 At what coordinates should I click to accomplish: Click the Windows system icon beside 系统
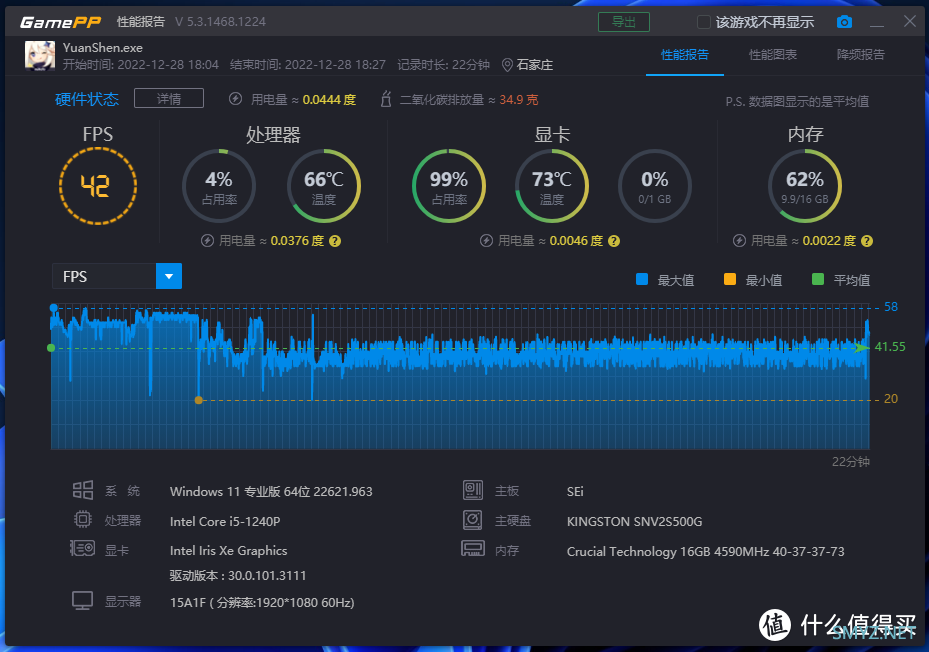coord(83,490)
